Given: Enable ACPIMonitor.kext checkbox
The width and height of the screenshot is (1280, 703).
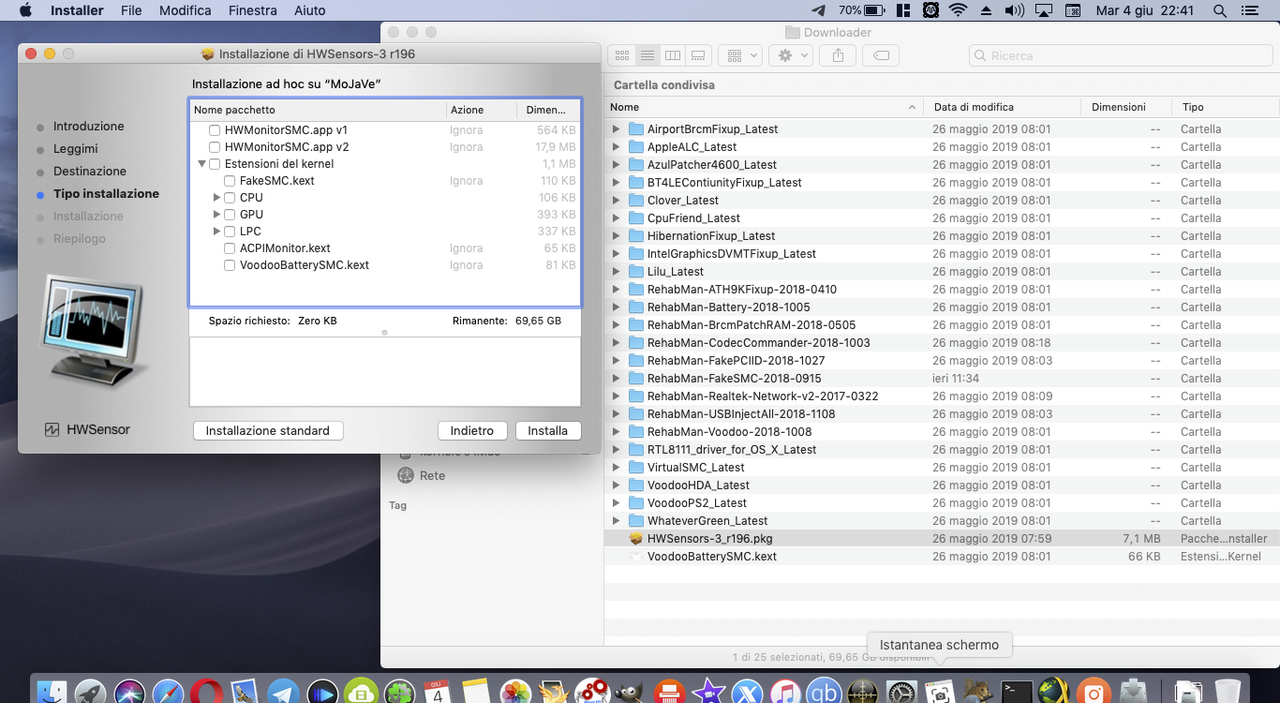Looking at the screenshot, I should tap(230, 248).
